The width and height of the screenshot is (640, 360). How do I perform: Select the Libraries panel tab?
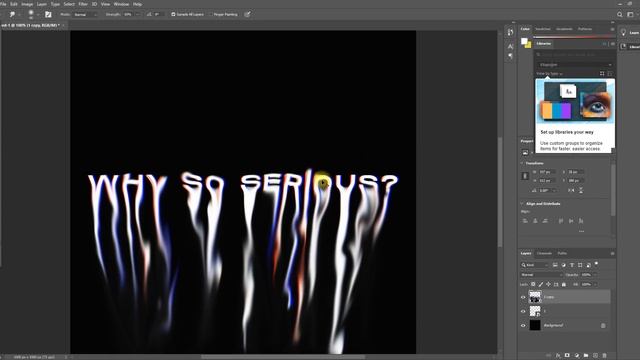coord(544,44)
